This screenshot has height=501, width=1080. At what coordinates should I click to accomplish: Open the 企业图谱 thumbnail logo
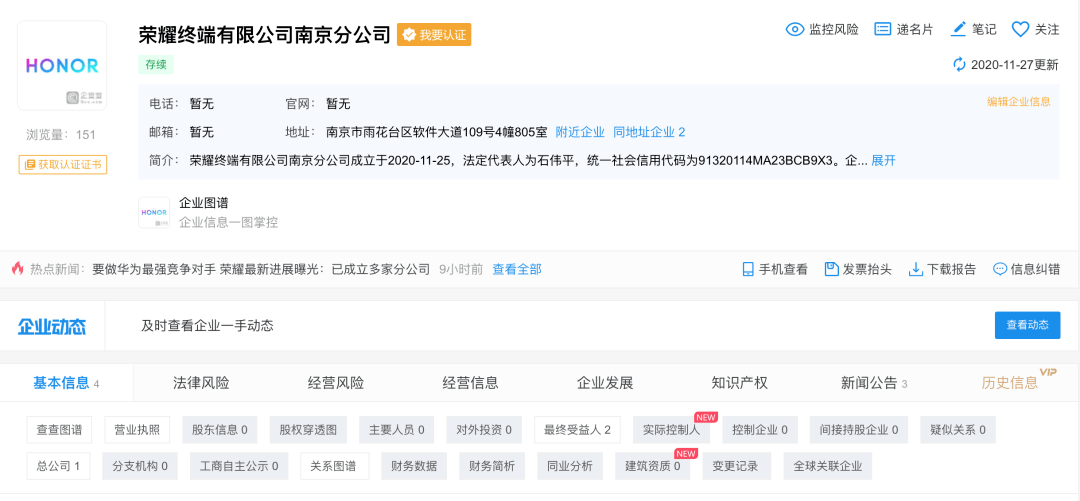[x=154, y=212]
